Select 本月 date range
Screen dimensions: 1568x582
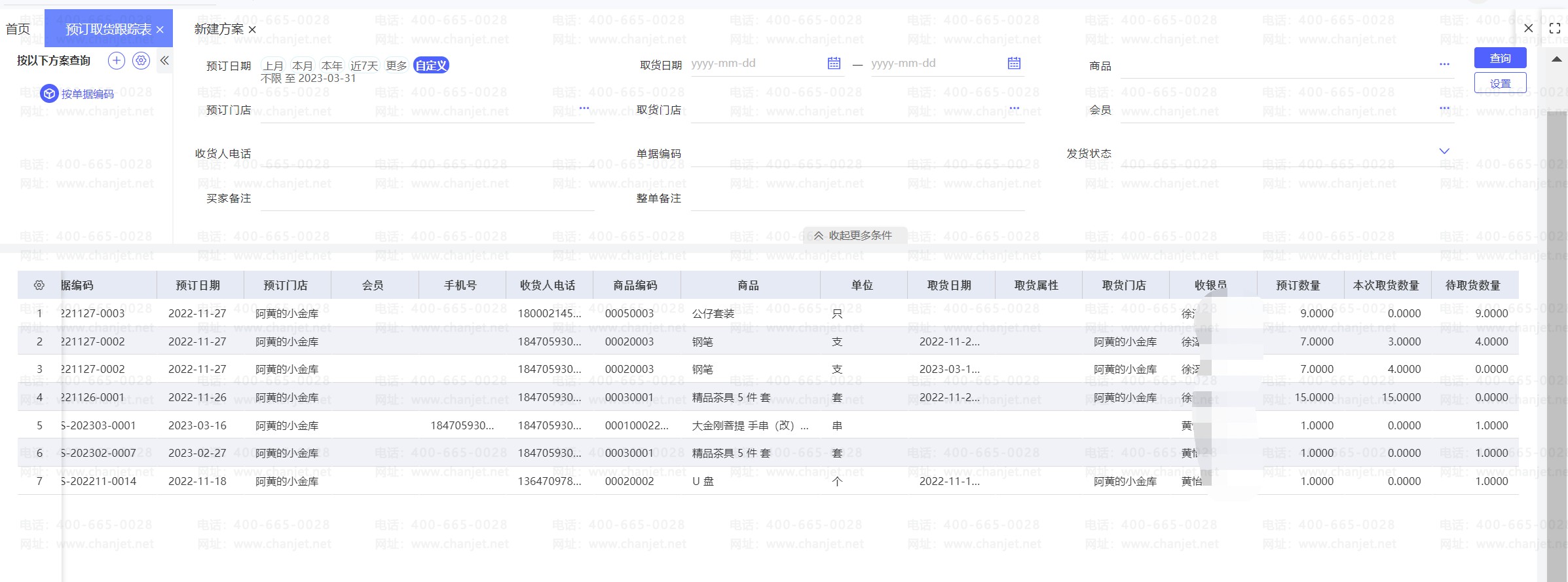point(302,66)
